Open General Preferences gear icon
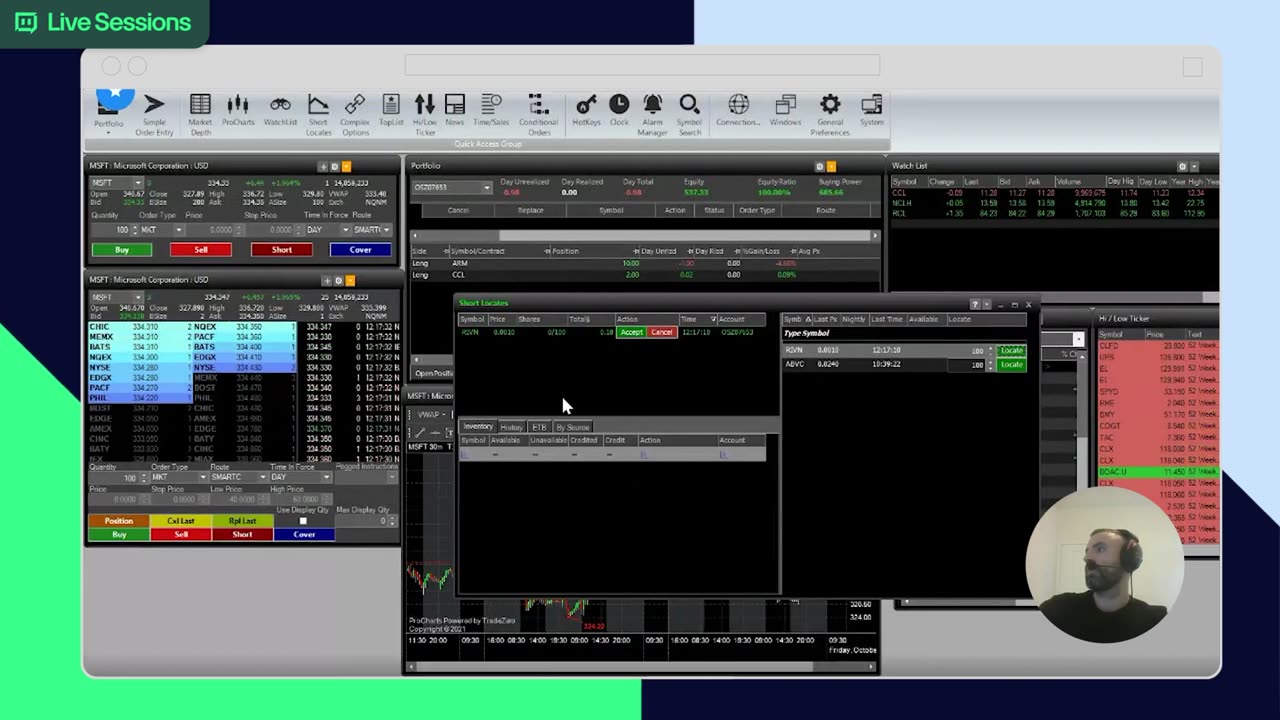This screenshot has width=1280, height=720. pos(830,114)
